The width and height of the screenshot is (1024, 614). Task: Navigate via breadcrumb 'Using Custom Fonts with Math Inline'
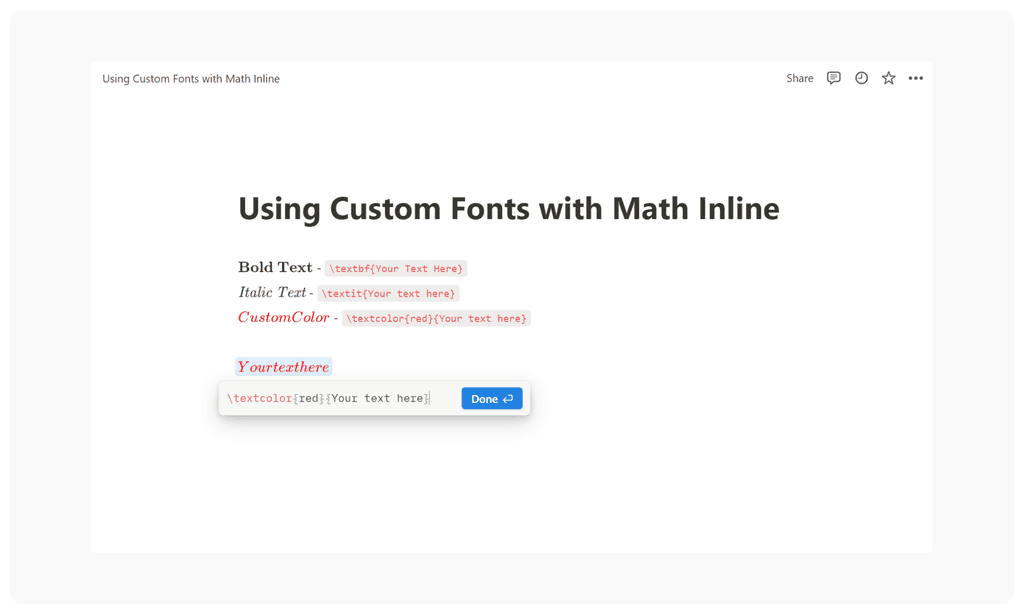tap(190, 78)
